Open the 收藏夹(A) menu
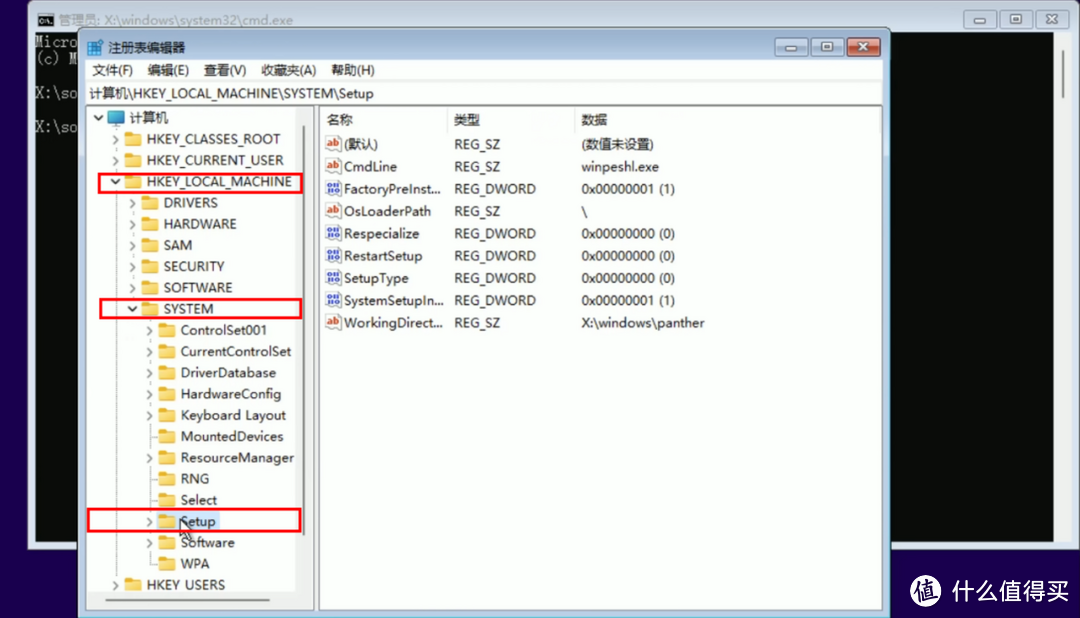This screenshot has width=1080, height=618. coord(288,70)
